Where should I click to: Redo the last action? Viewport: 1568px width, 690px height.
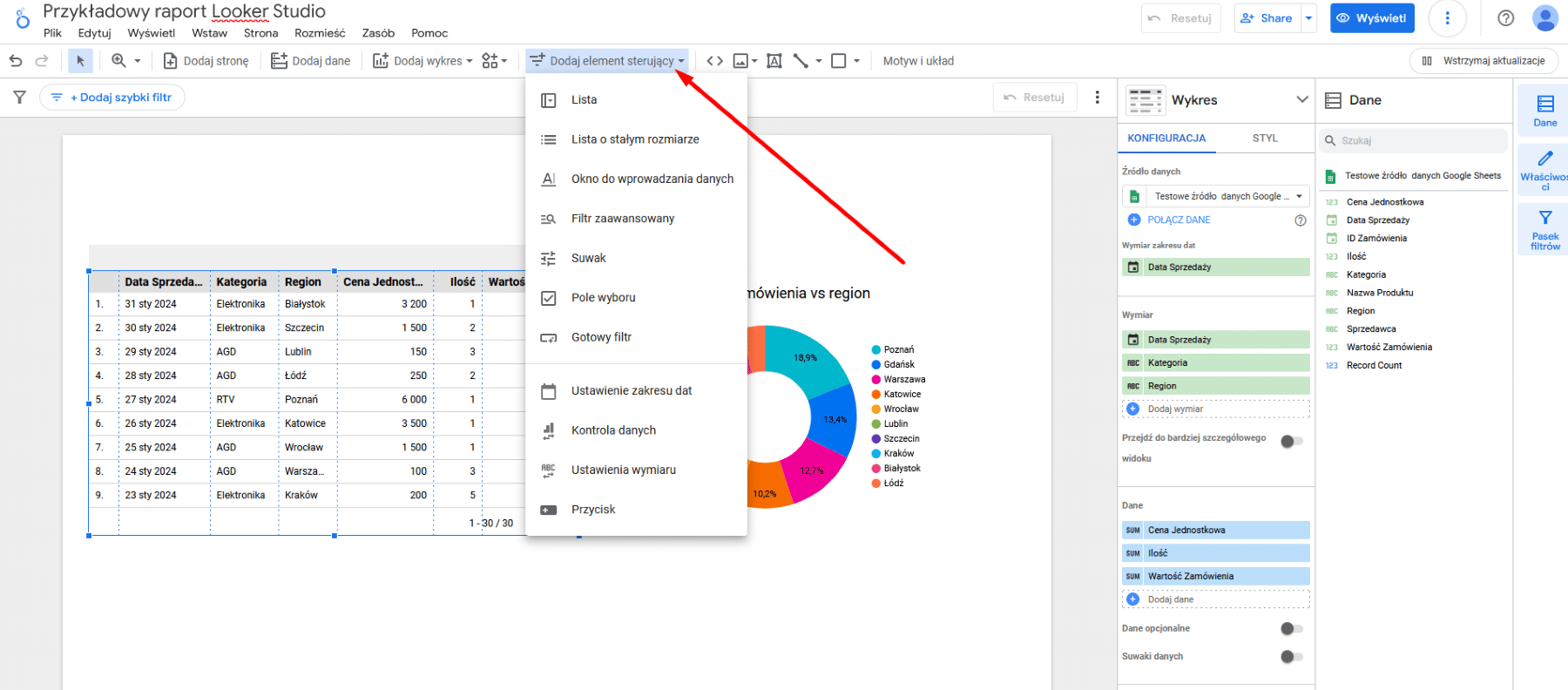click(41, 61)
